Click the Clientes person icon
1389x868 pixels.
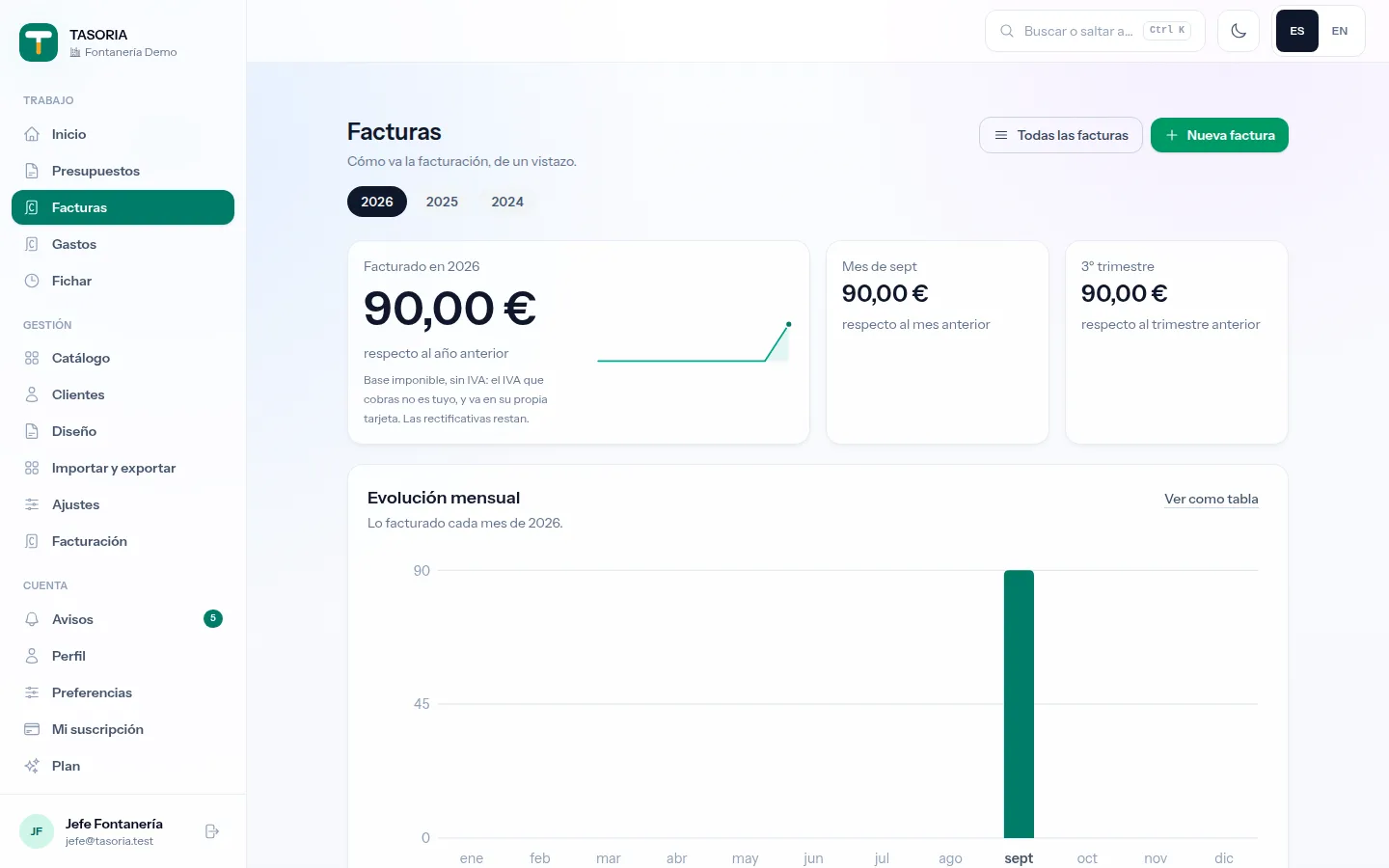coord(32,394)
